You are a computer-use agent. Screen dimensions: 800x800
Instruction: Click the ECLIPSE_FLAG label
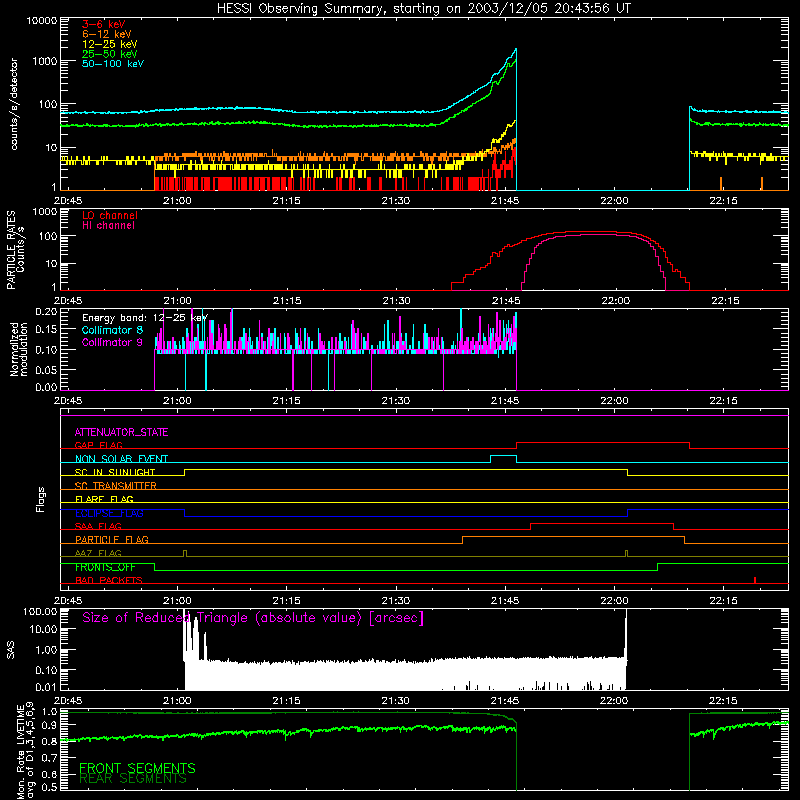pyautogui.click(x=109, y=513)
